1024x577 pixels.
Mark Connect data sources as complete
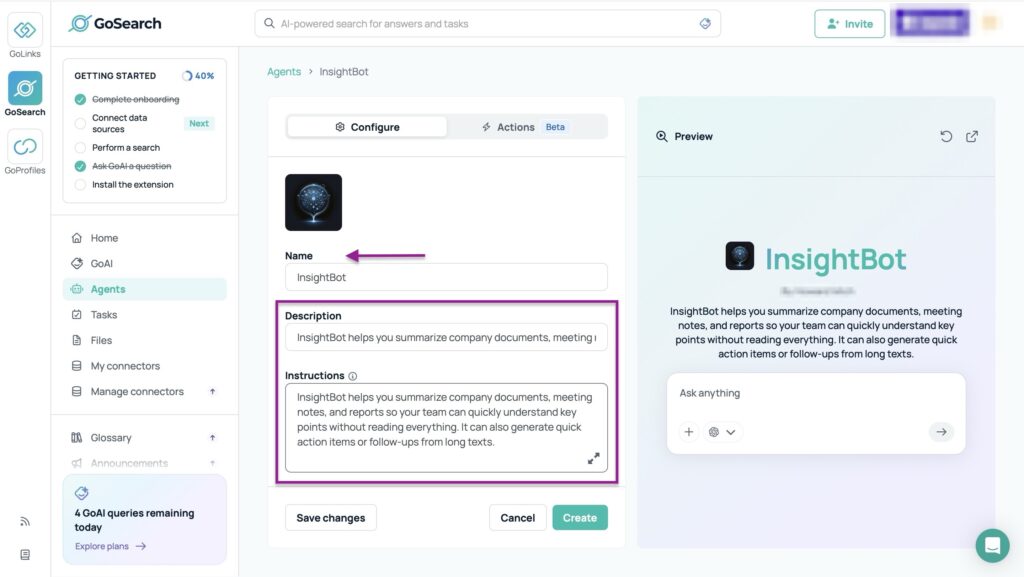tap(81, 123)
